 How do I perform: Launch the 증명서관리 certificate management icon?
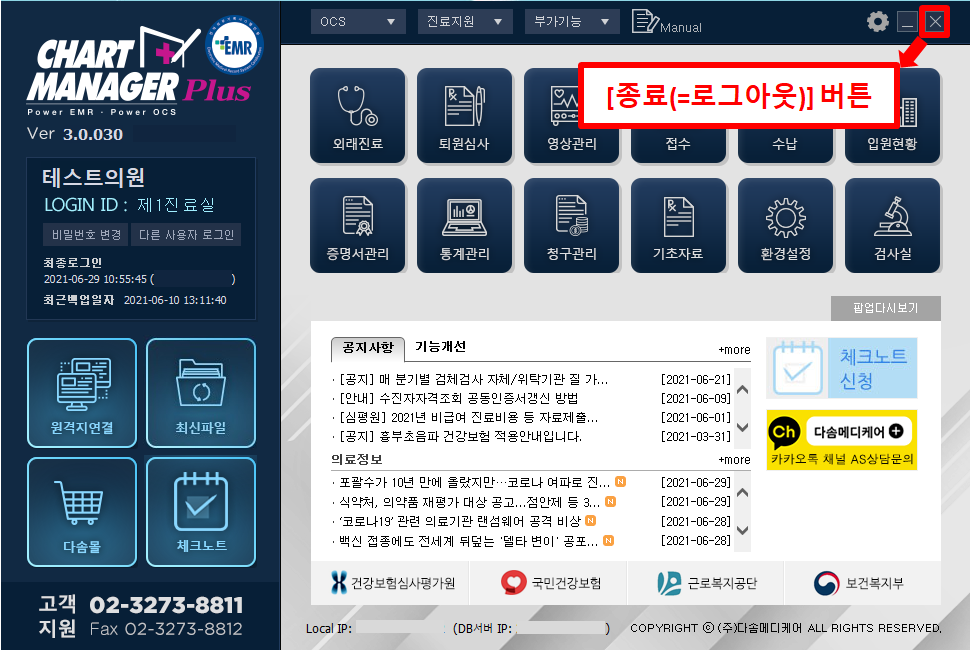tap(358, 224)
